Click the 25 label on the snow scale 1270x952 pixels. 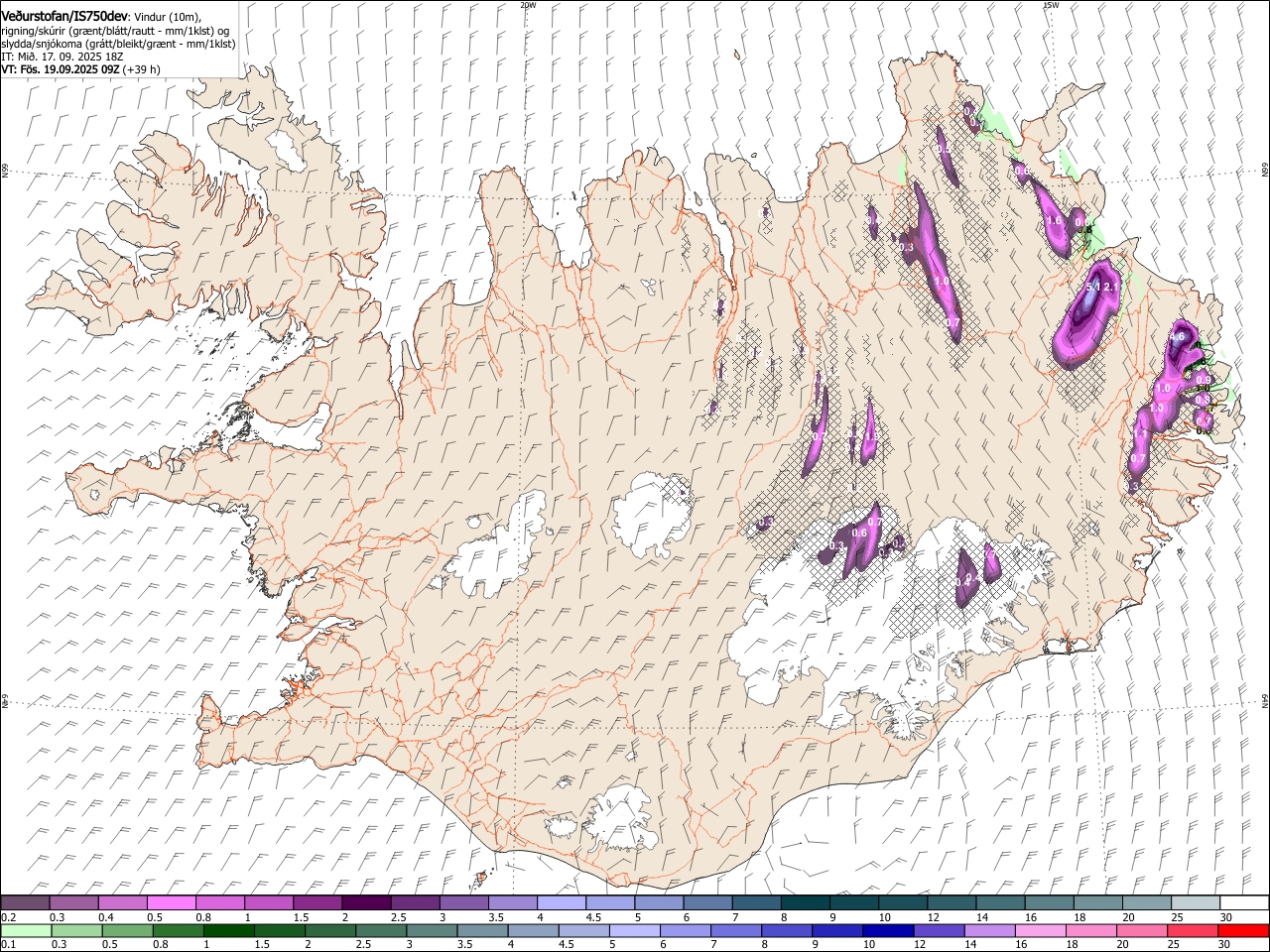coord(1176,917)
